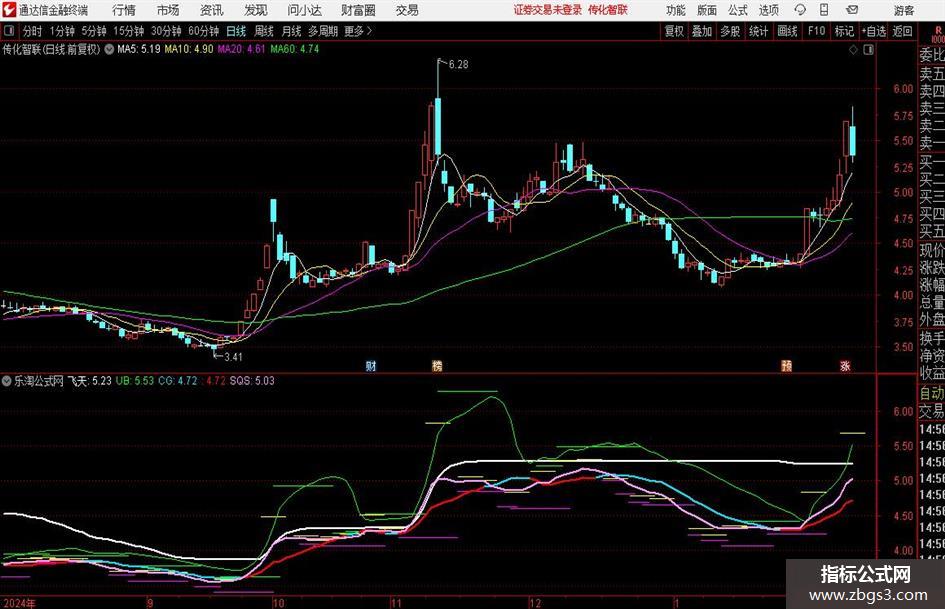Open the mail envelope icon
The width and height of the screenshot is (945, 609).
[x=852, y=10]
